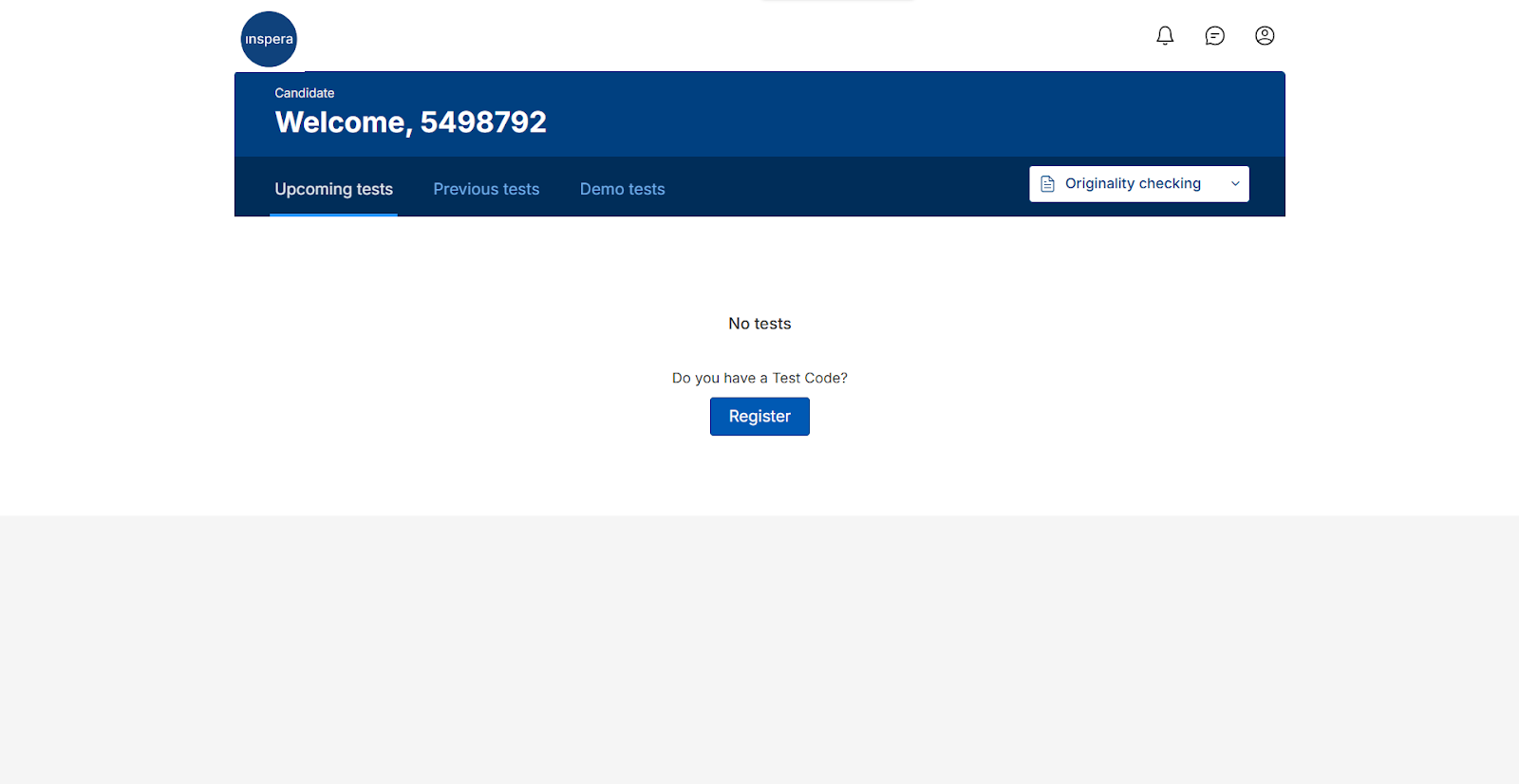1519x784 pixels.
Task: Switch to the Previous tests tab
Action: click(x=486, y=189)
